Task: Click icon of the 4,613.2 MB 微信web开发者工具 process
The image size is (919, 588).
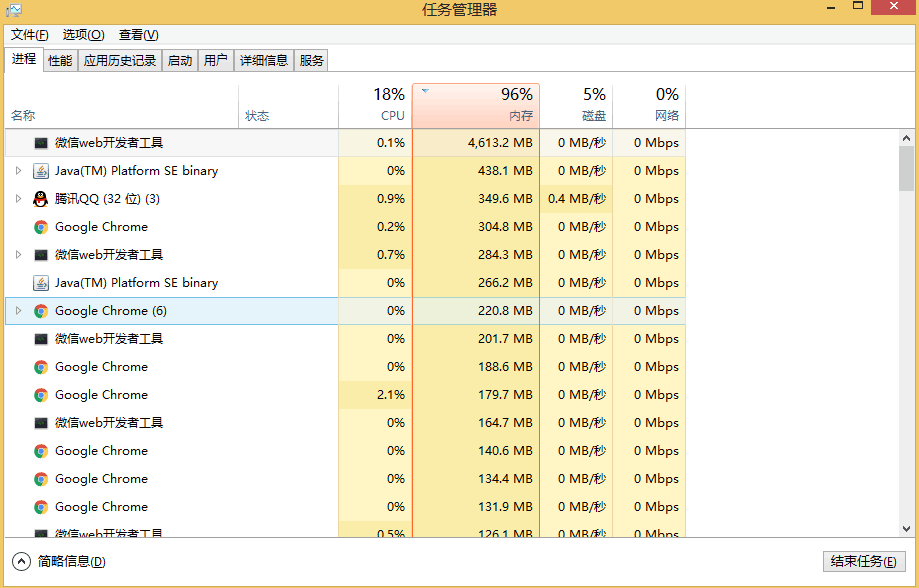Action: pyautogui.click(x=40, y=142)
